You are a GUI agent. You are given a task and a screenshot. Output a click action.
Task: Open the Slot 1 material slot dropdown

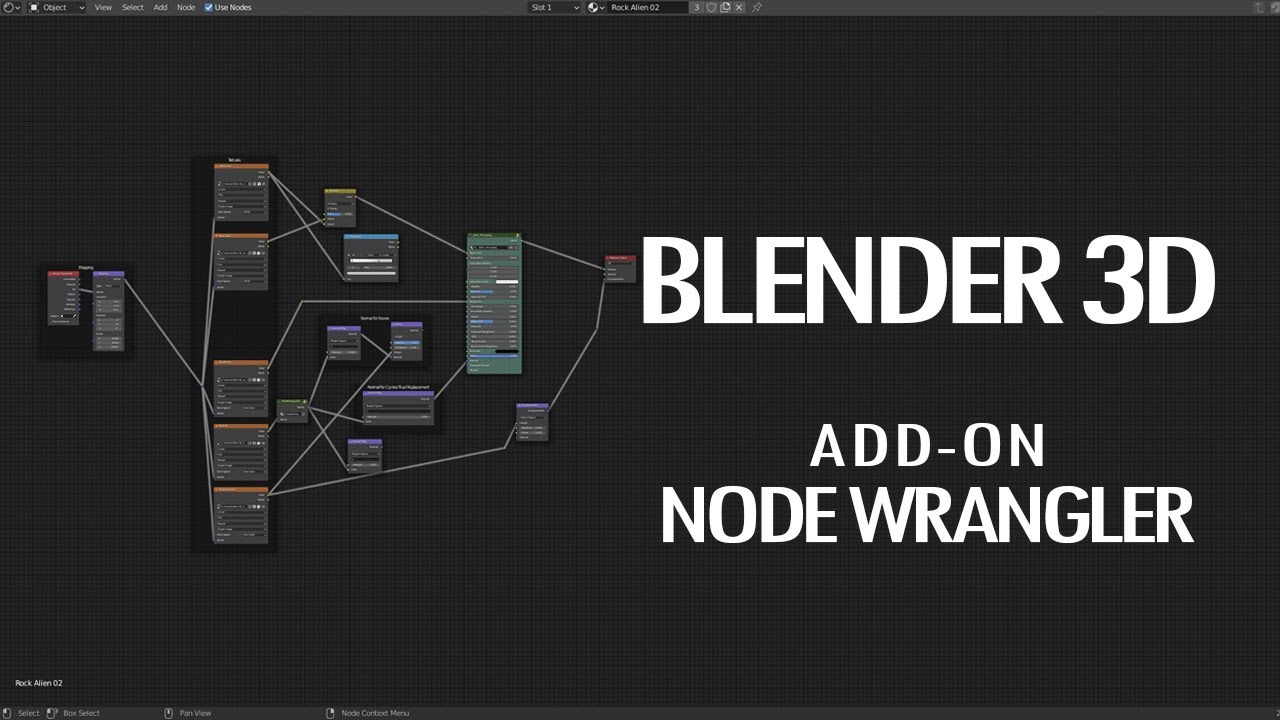(x=555, y=7)
